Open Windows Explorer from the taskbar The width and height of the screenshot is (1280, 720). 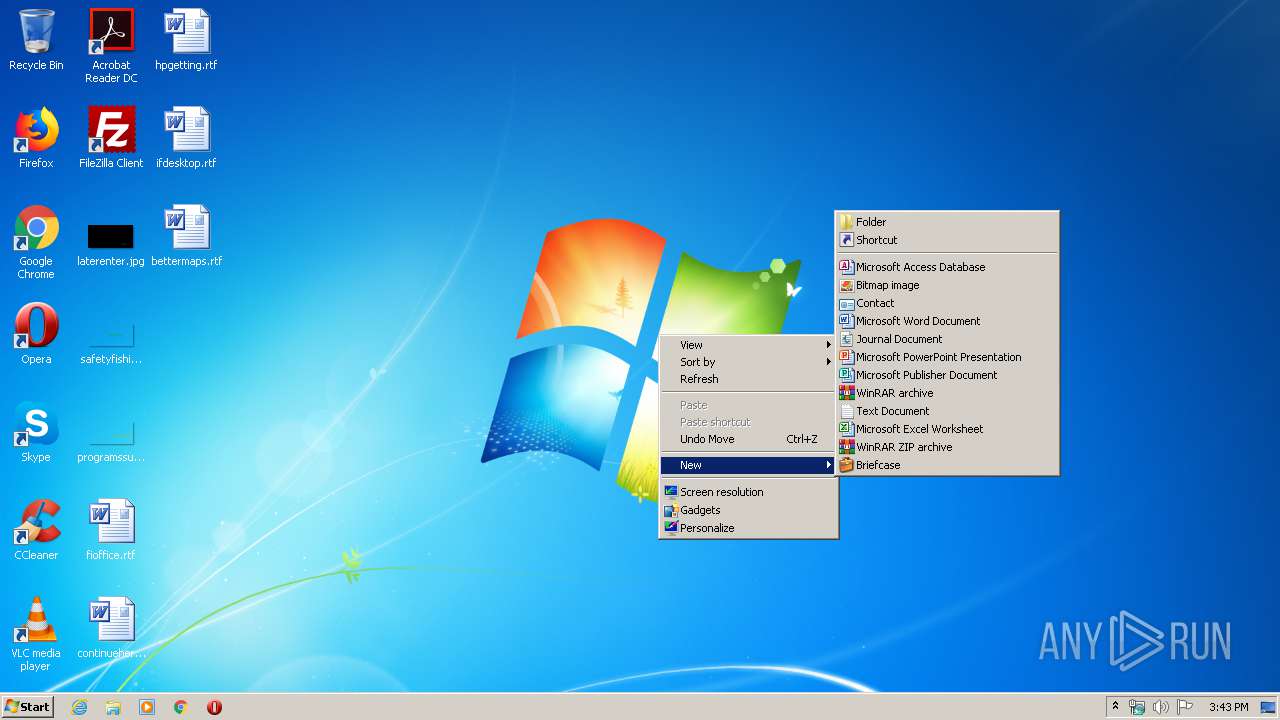click(x=113, y=707)
